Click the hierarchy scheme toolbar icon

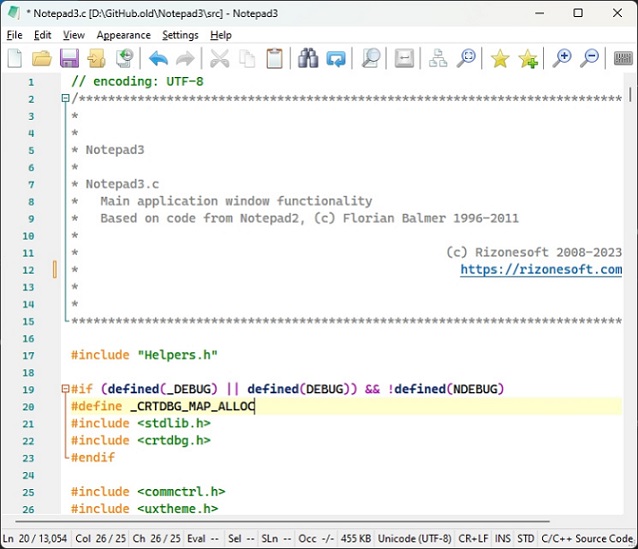pyautogui.click(x=438, y=58)
